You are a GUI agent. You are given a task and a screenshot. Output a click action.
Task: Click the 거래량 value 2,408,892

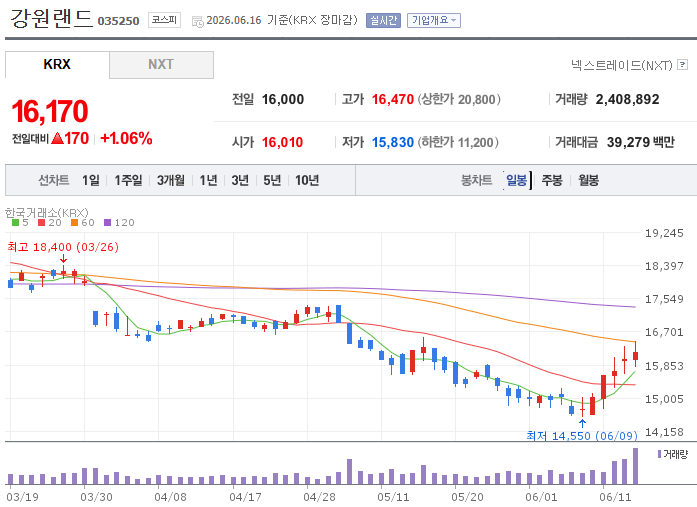point(627,99)
